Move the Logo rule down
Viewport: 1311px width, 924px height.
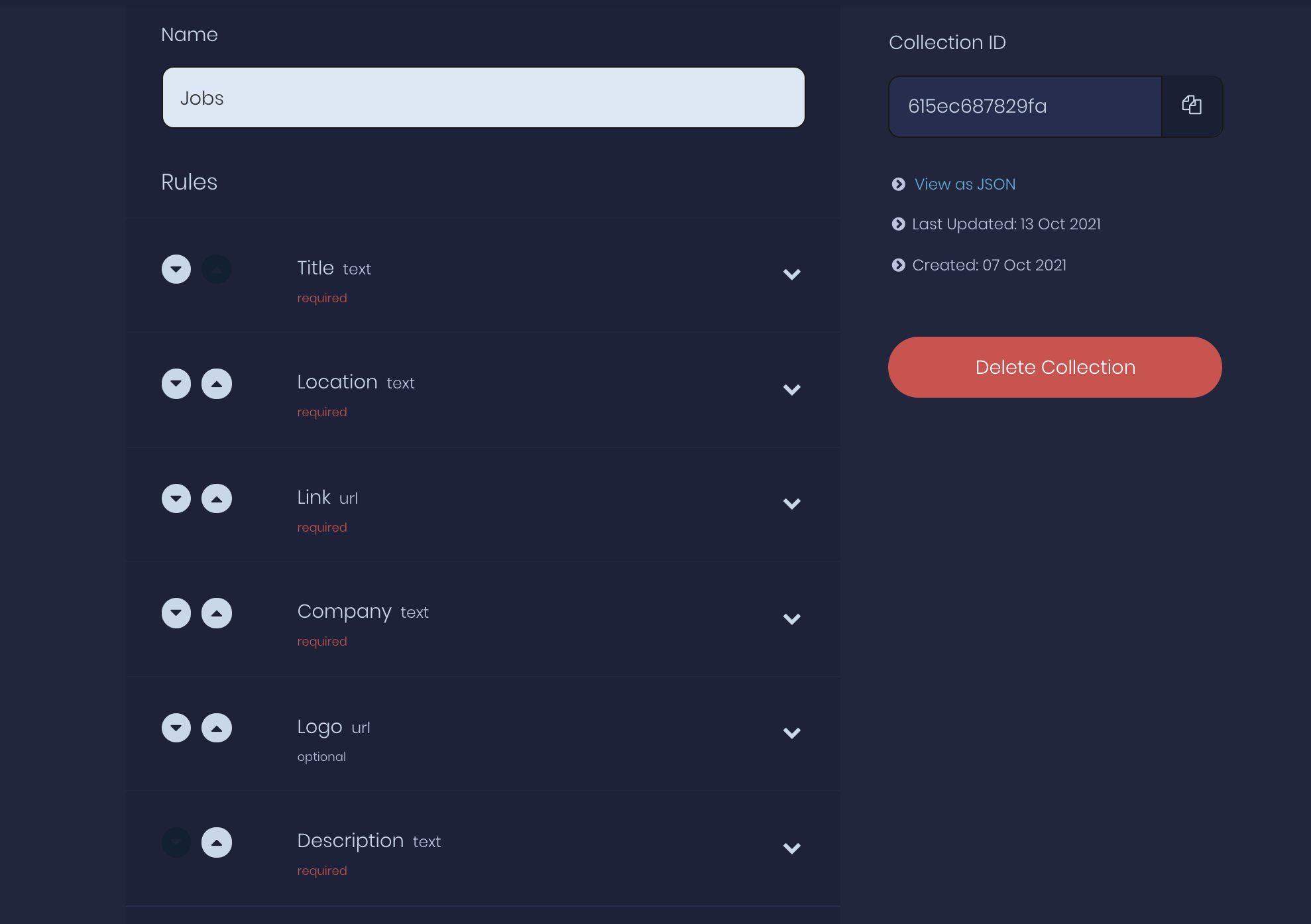[x=176, y=728]
